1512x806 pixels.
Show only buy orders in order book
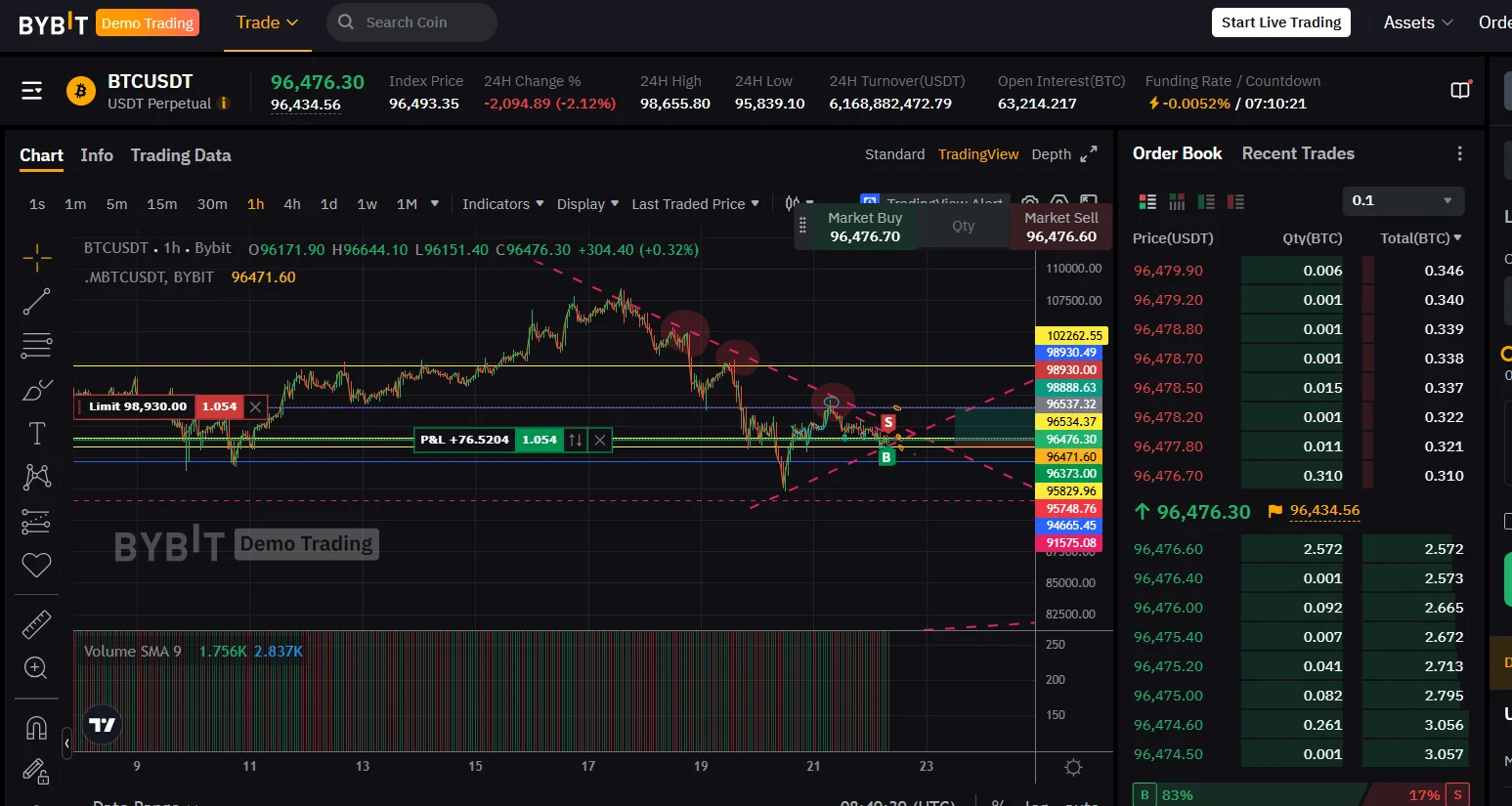[x=1207, y=201]
